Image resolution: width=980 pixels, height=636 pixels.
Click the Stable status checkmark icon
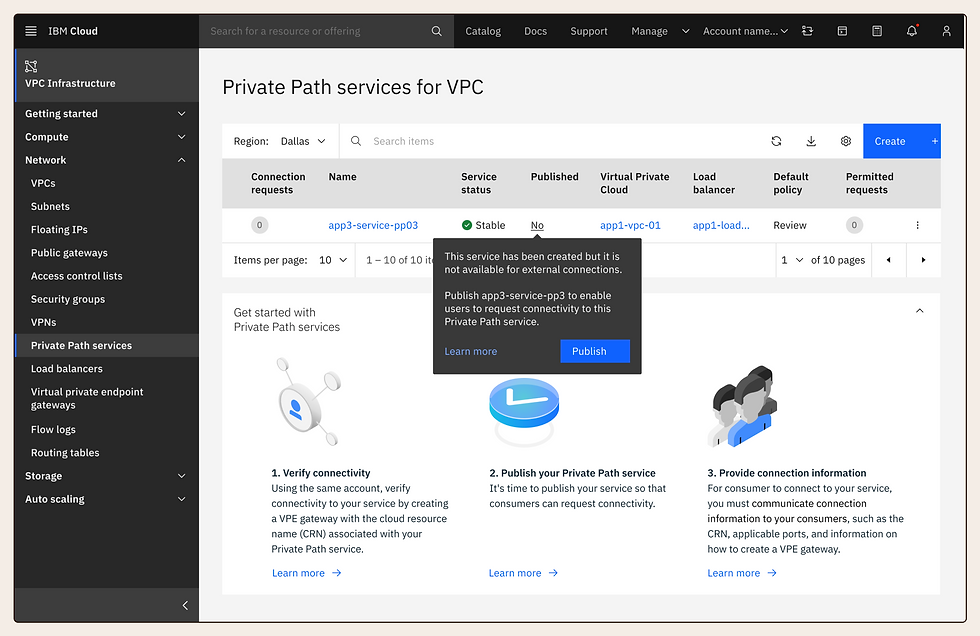point(467,225)
